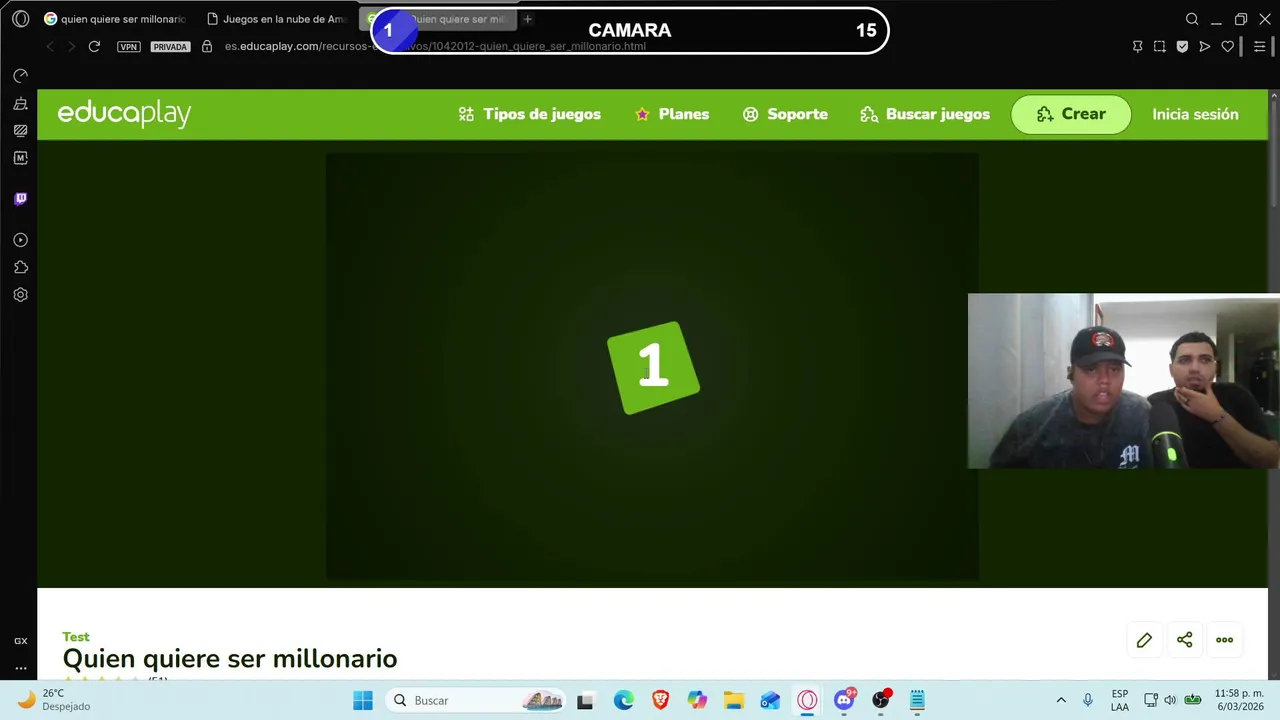Expand the system tray hidden icons chevron
1280x720 pixels.
pos(1061,700)
